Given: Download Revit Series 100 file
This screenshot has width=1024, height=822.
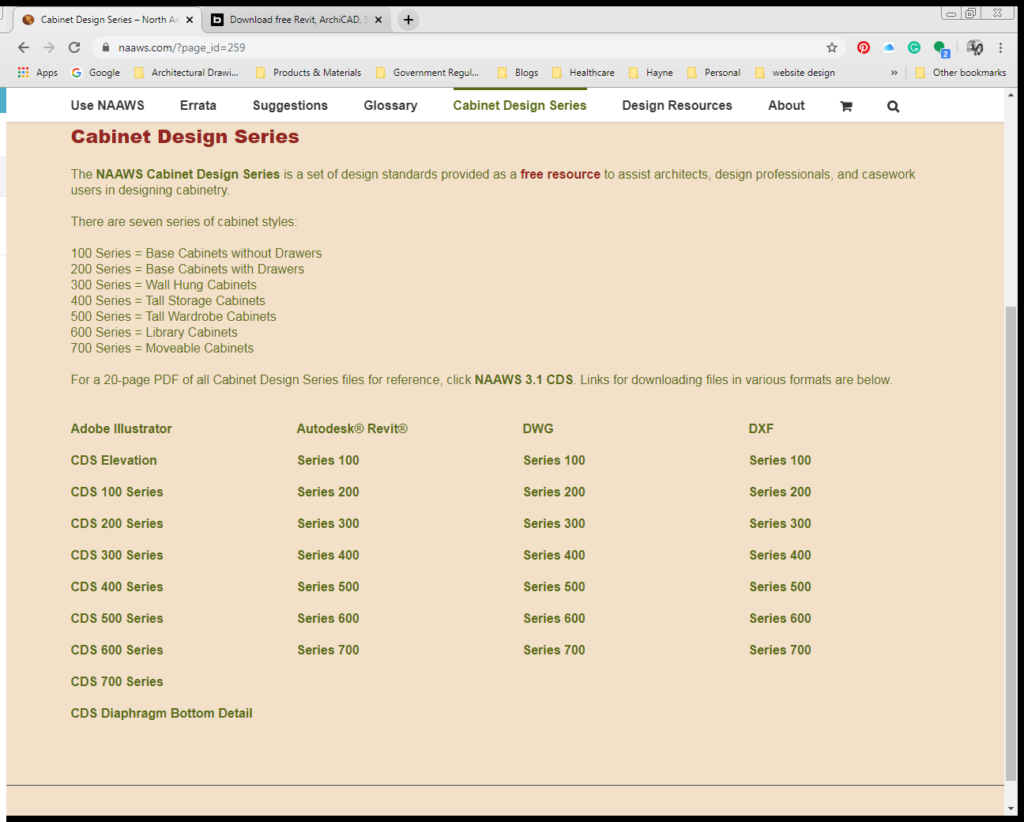Looking at the screenshot, I should [328, 460].
